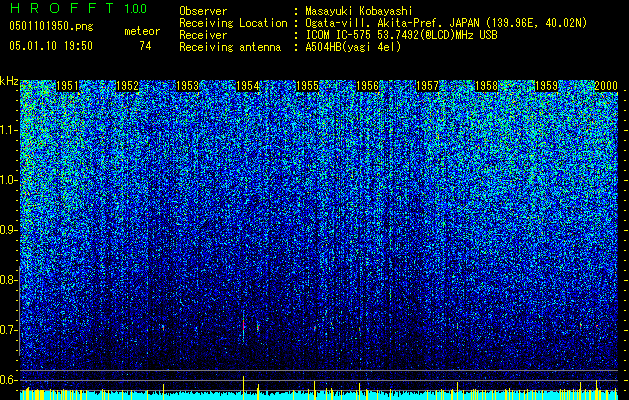Click the ICOM IC-575 53.7492 MHz receiver text
629x400 pixels.
click(x=401, y=35)
